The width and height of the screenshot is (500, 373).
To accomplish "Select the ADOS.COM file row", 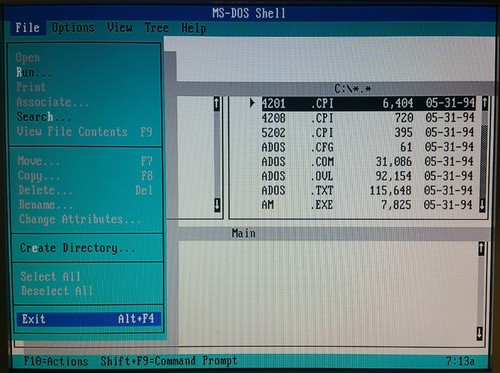I will click(x=368, y=162).
